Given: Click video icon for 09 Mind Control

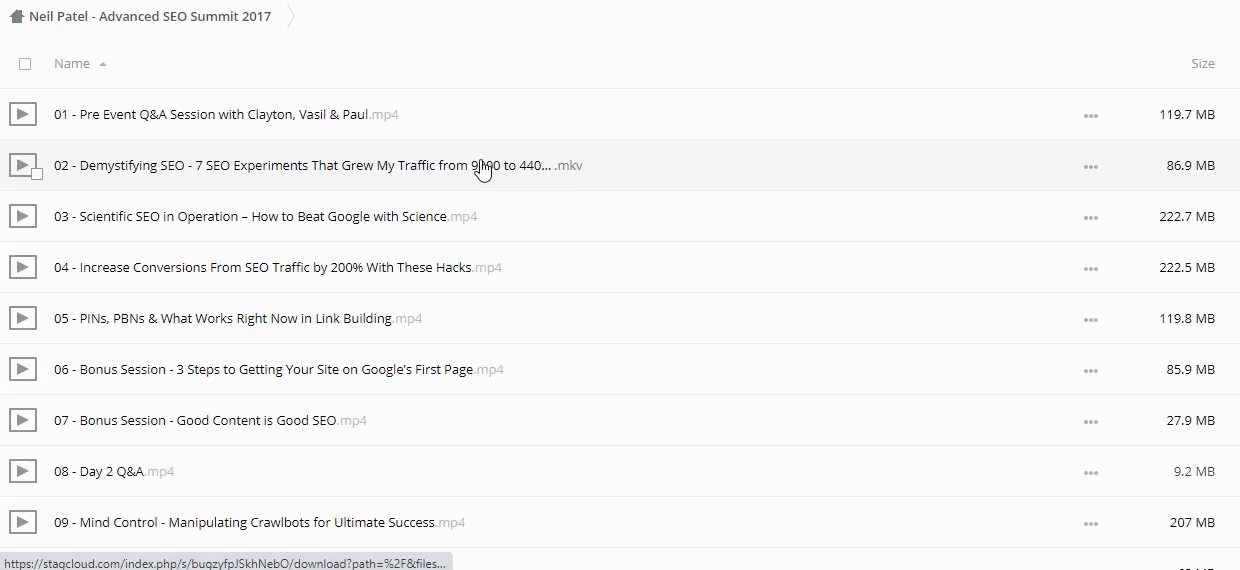Looking at the screenshot, I should pos(23,522).
